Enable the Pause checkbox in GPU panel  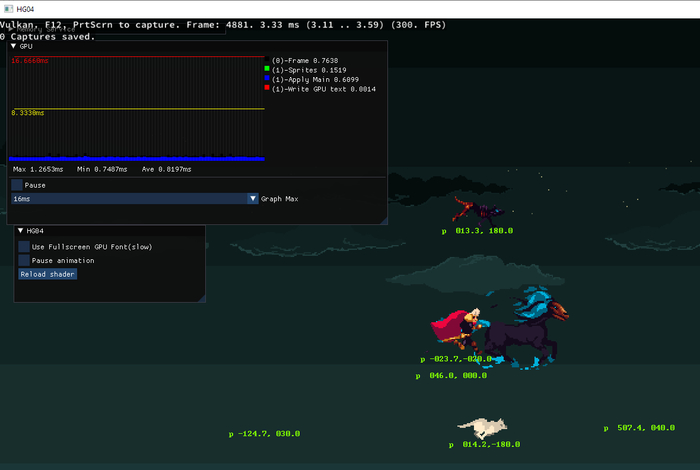pyautogui.click(x=17, y=185)
